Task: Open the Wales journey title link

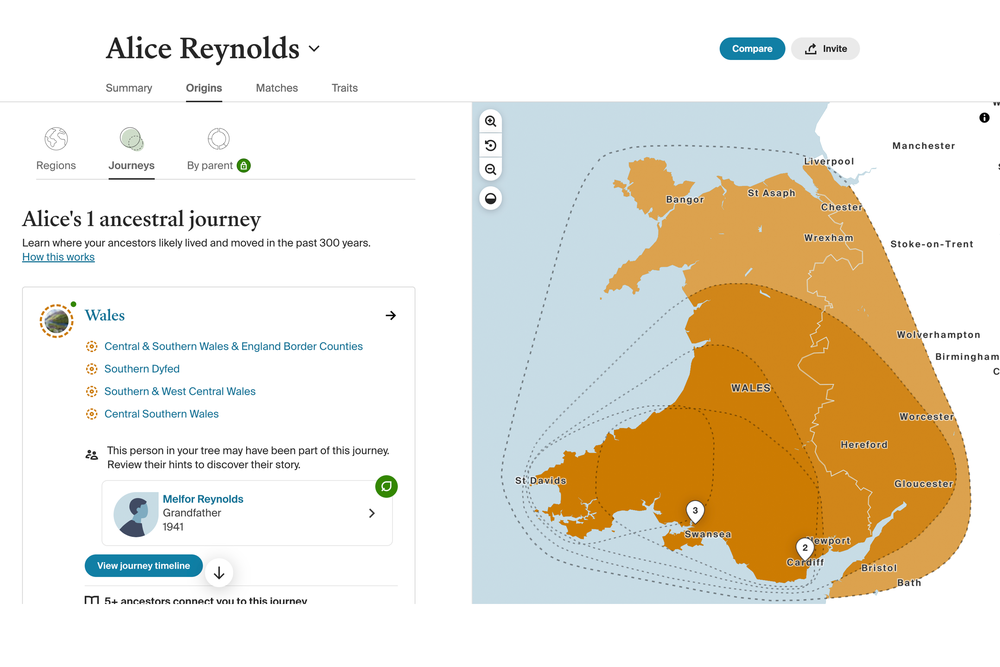Action: [x=105, y=315]
